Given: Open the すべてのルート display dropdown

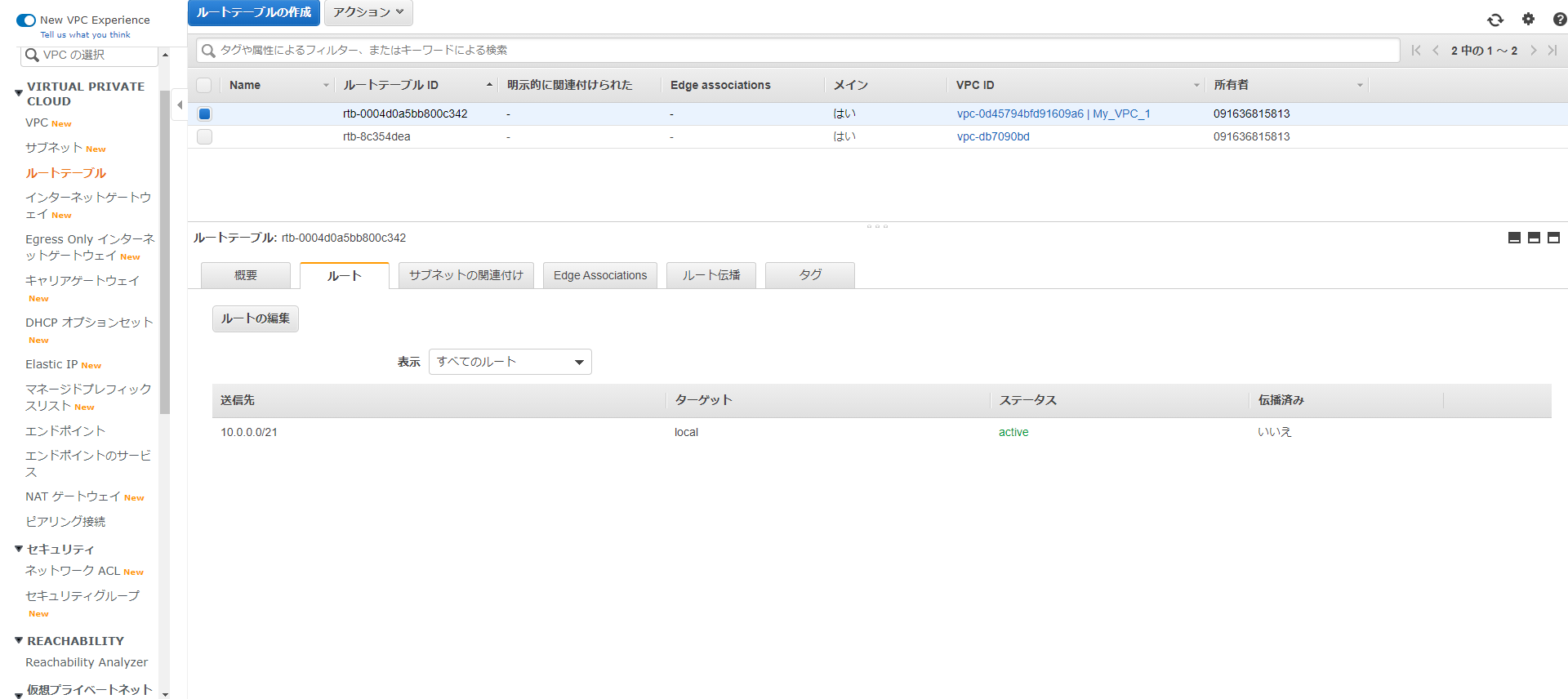Looking at the screenshot, I should (x=510, y=362).
